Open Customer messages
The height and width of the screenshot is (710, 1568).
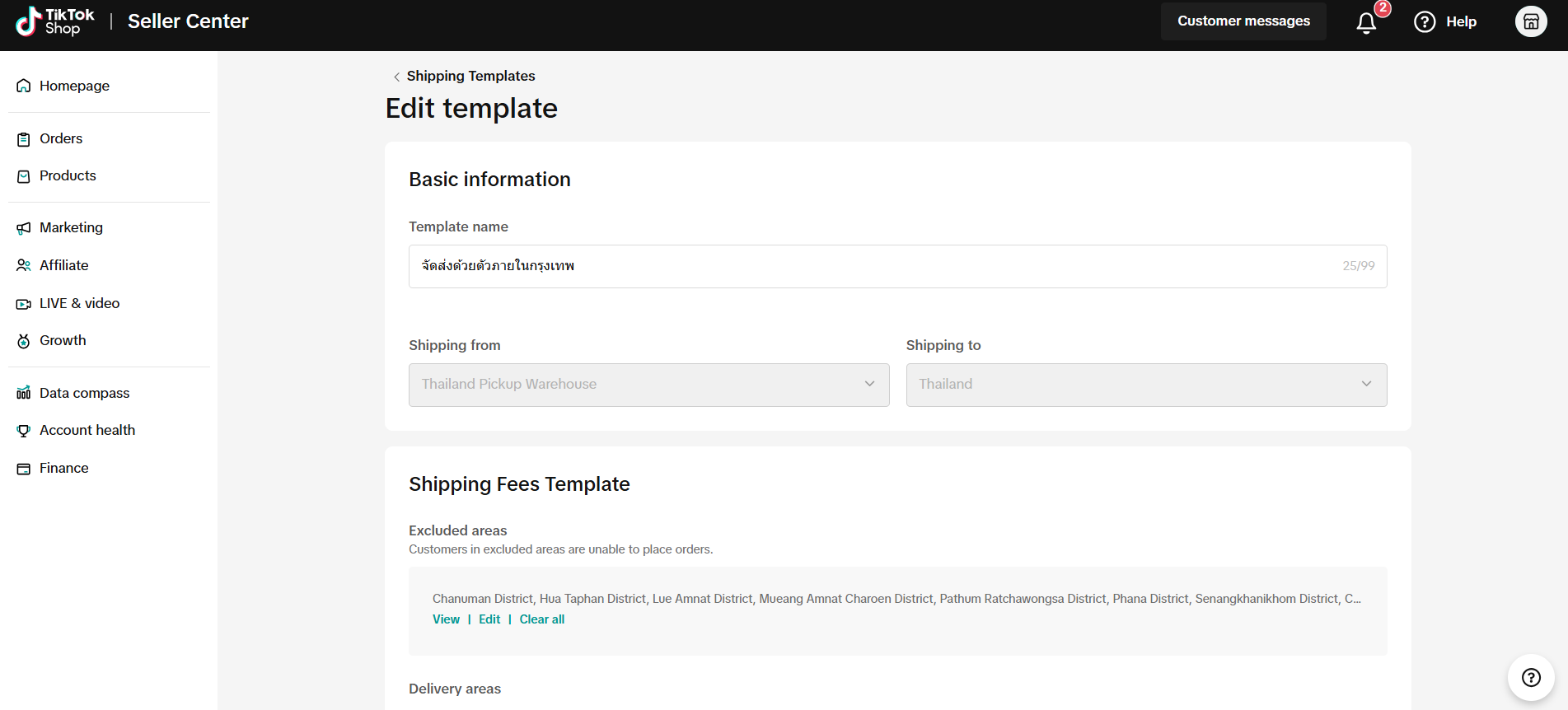tap(1243, 21)
